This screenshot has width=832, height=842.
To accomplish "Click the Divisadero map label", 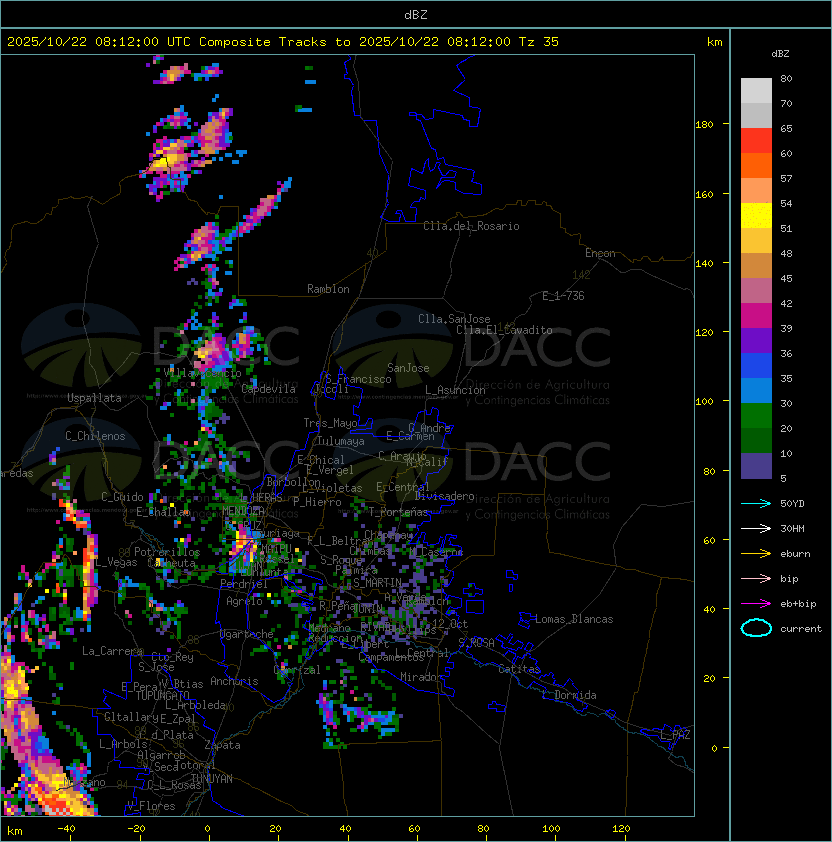I will (445, 496).
